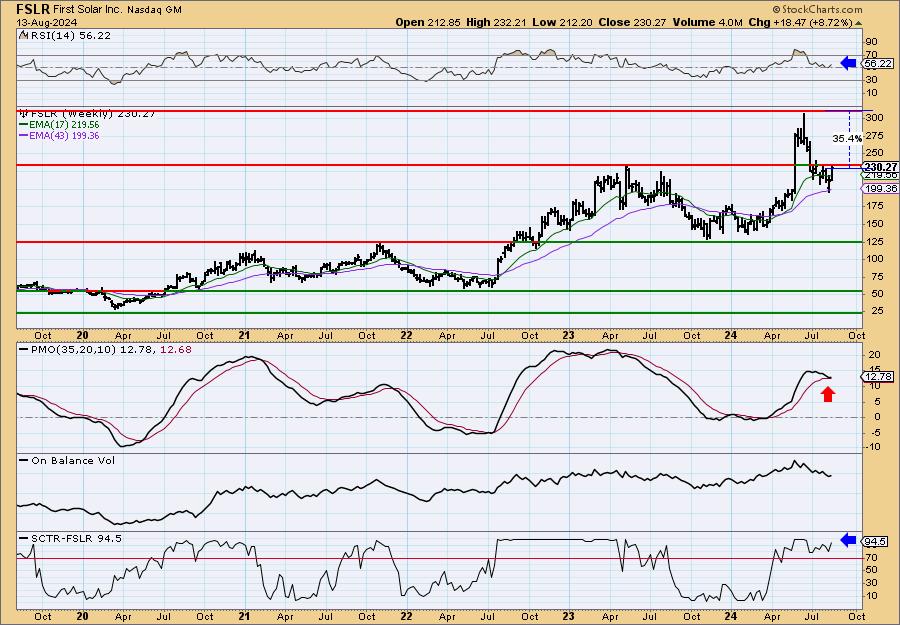Click the up triangle beside the change percentage
The image size is (900, 625).
[x=859, y=22]
